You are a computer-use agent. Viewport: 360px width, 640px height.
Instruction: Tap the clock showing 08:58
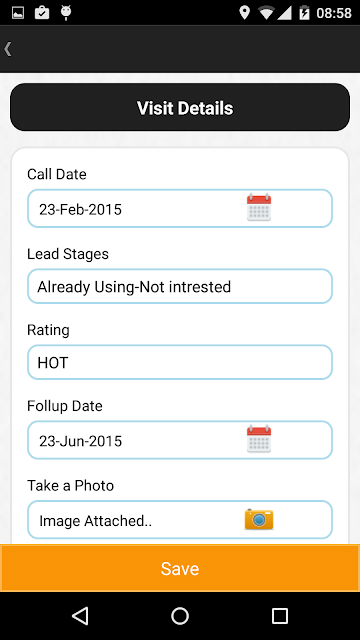(334, 13)
